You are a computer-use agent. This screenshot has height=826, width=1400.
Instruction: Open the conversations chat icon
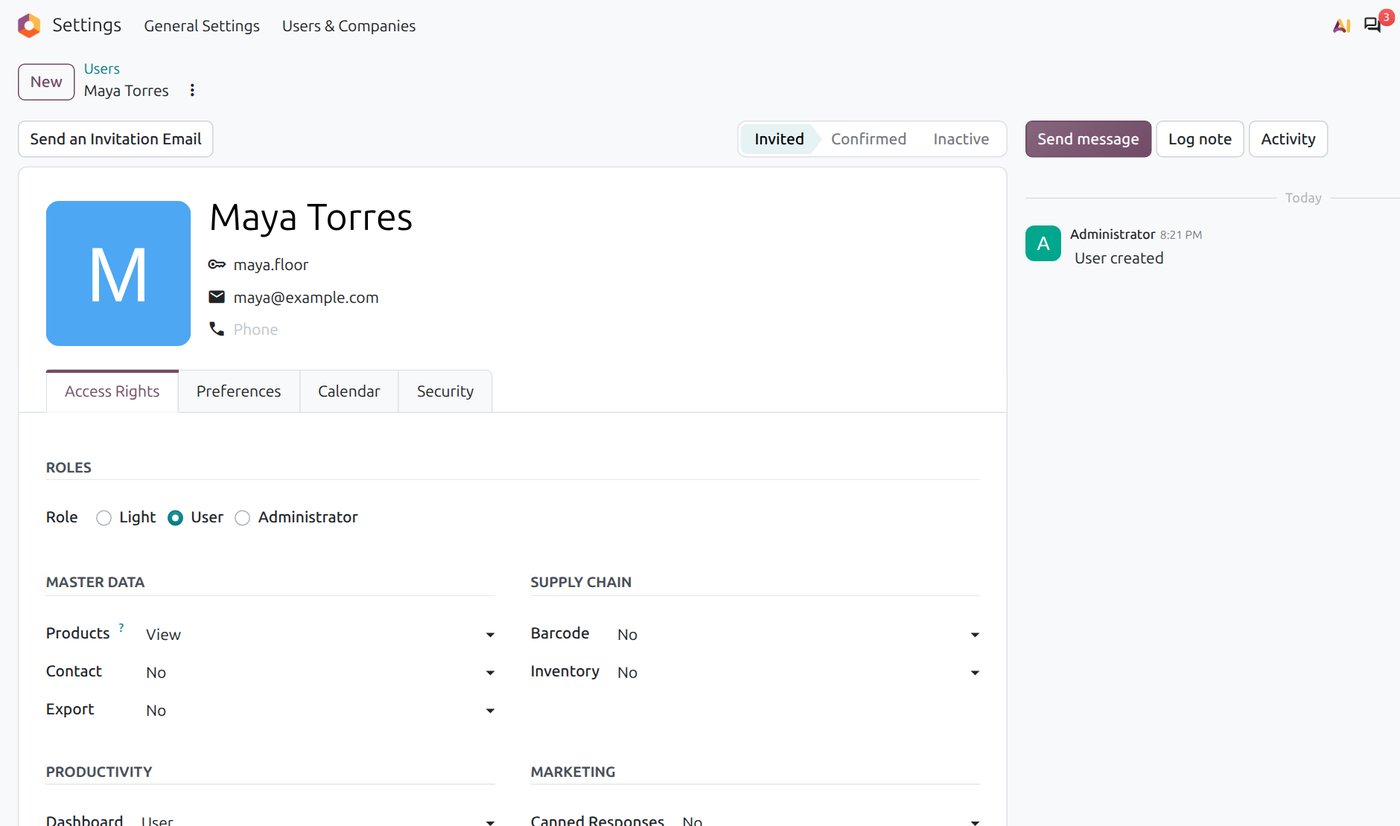point(1373,26)
